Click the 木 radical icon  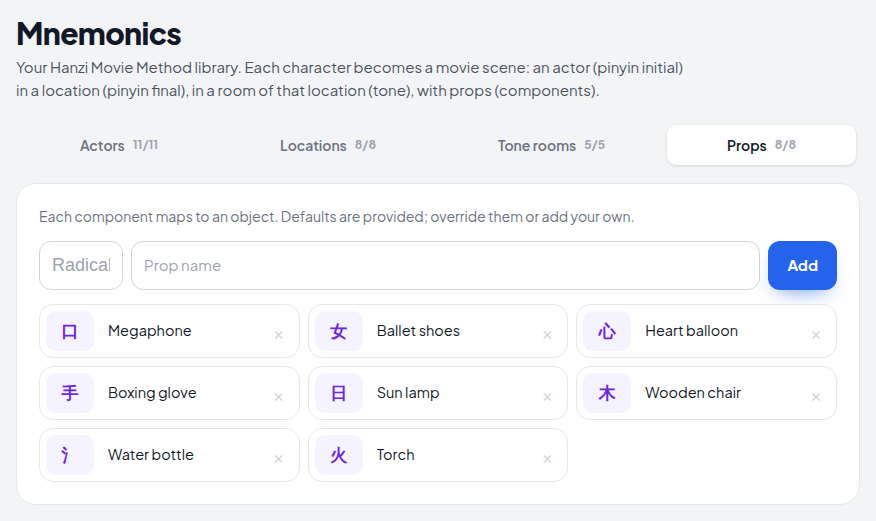(x=607, y=393)
